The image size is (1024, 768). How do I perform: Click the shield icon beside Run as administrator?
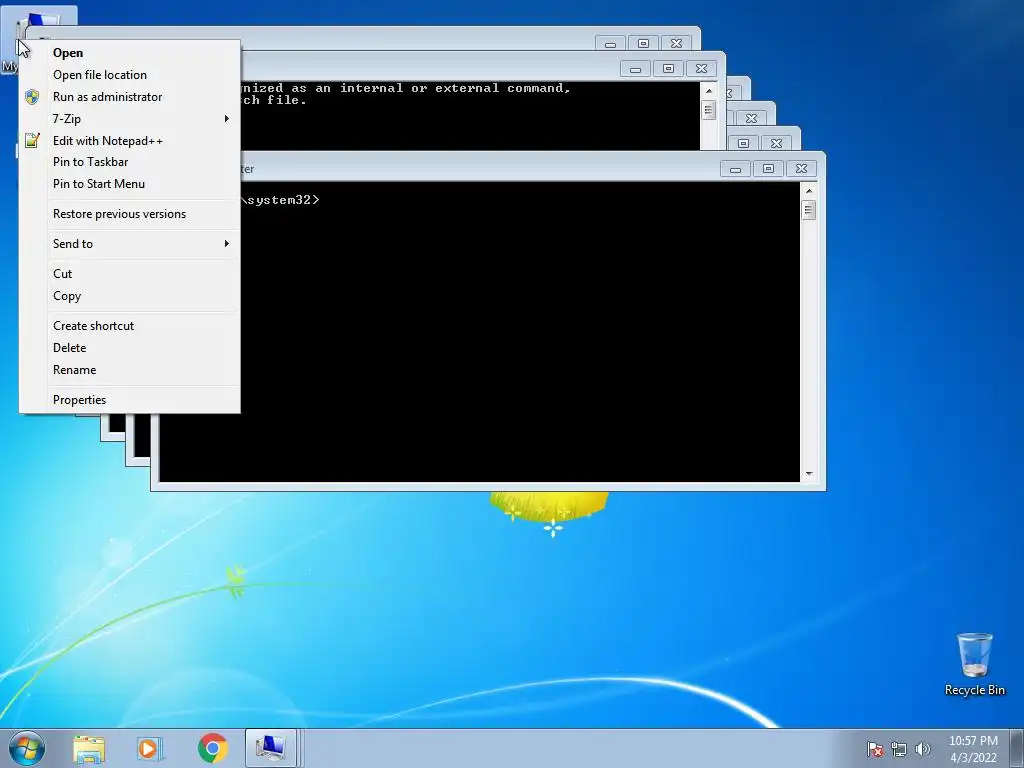[32, 97]
